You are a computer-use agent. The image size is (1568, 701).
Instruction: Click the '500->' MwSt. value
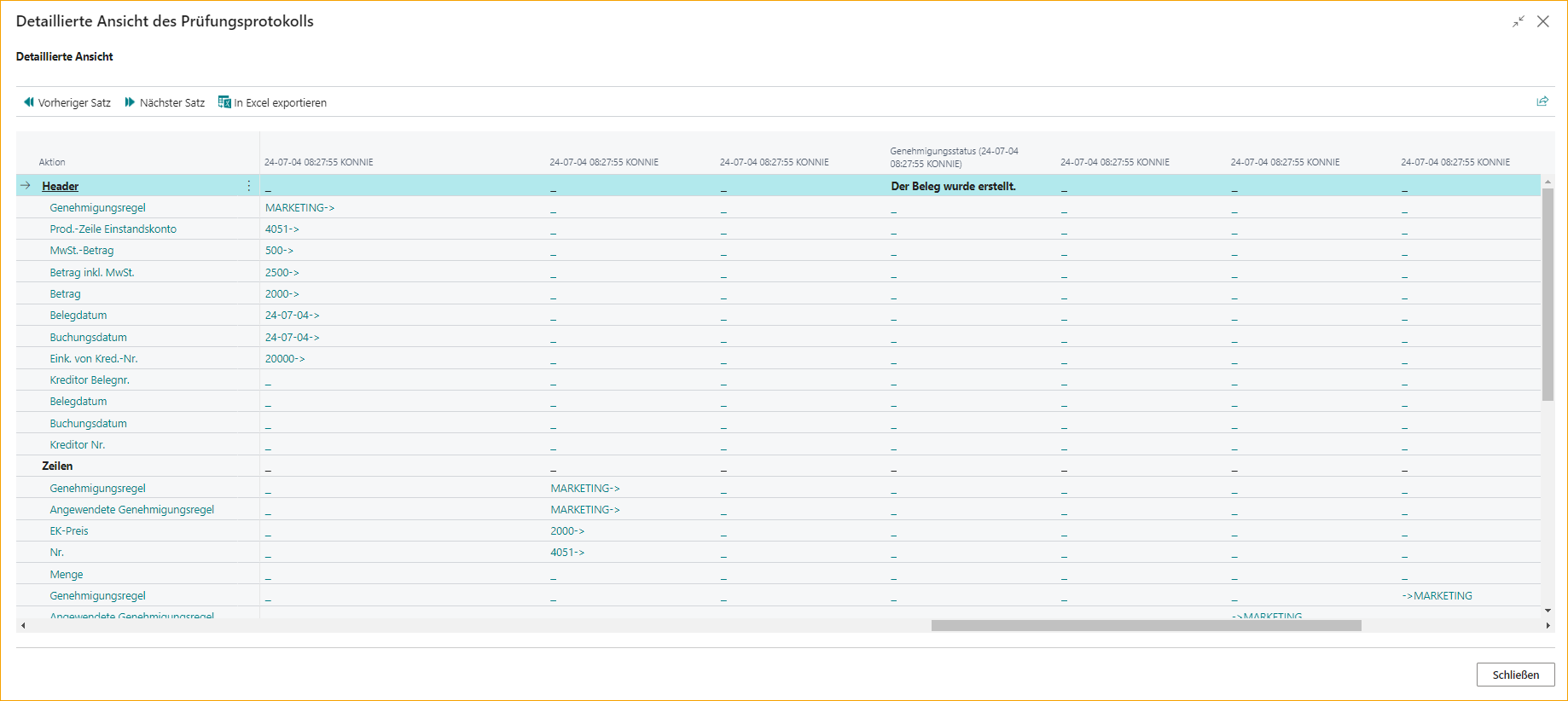point(279,251)
